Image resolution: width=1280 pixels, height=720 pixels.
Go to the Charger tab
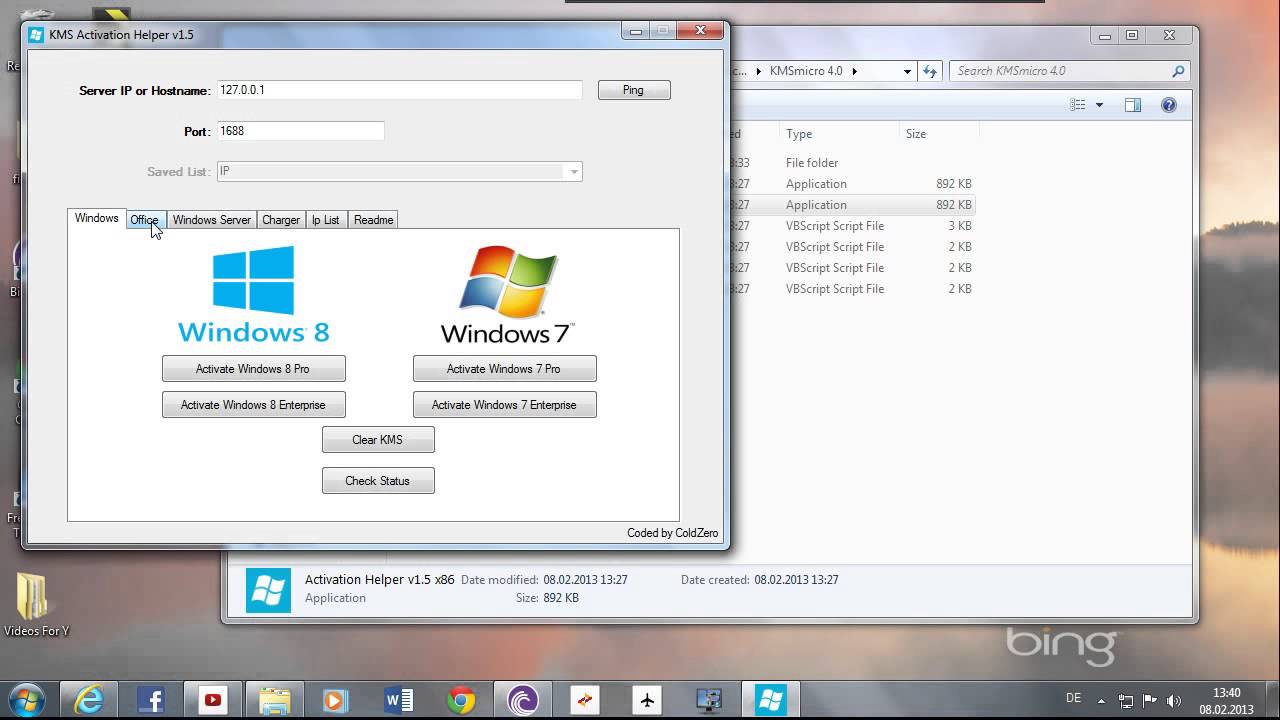pos(281,220)
